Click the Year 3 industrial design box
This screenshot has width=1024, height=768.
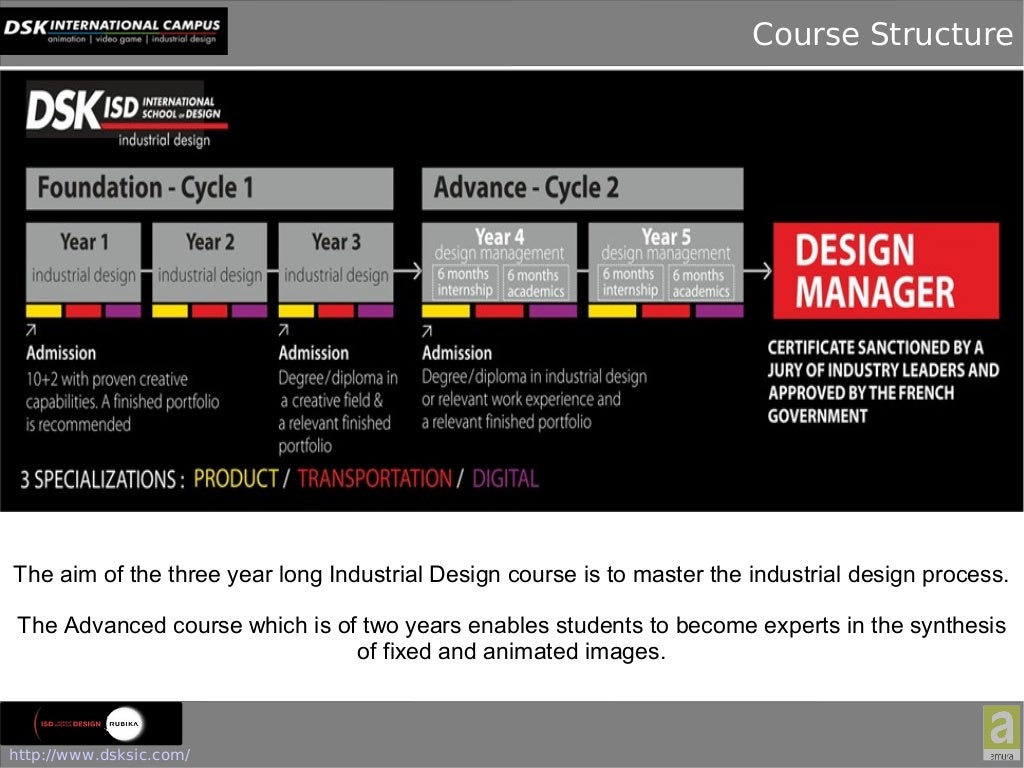336,262
